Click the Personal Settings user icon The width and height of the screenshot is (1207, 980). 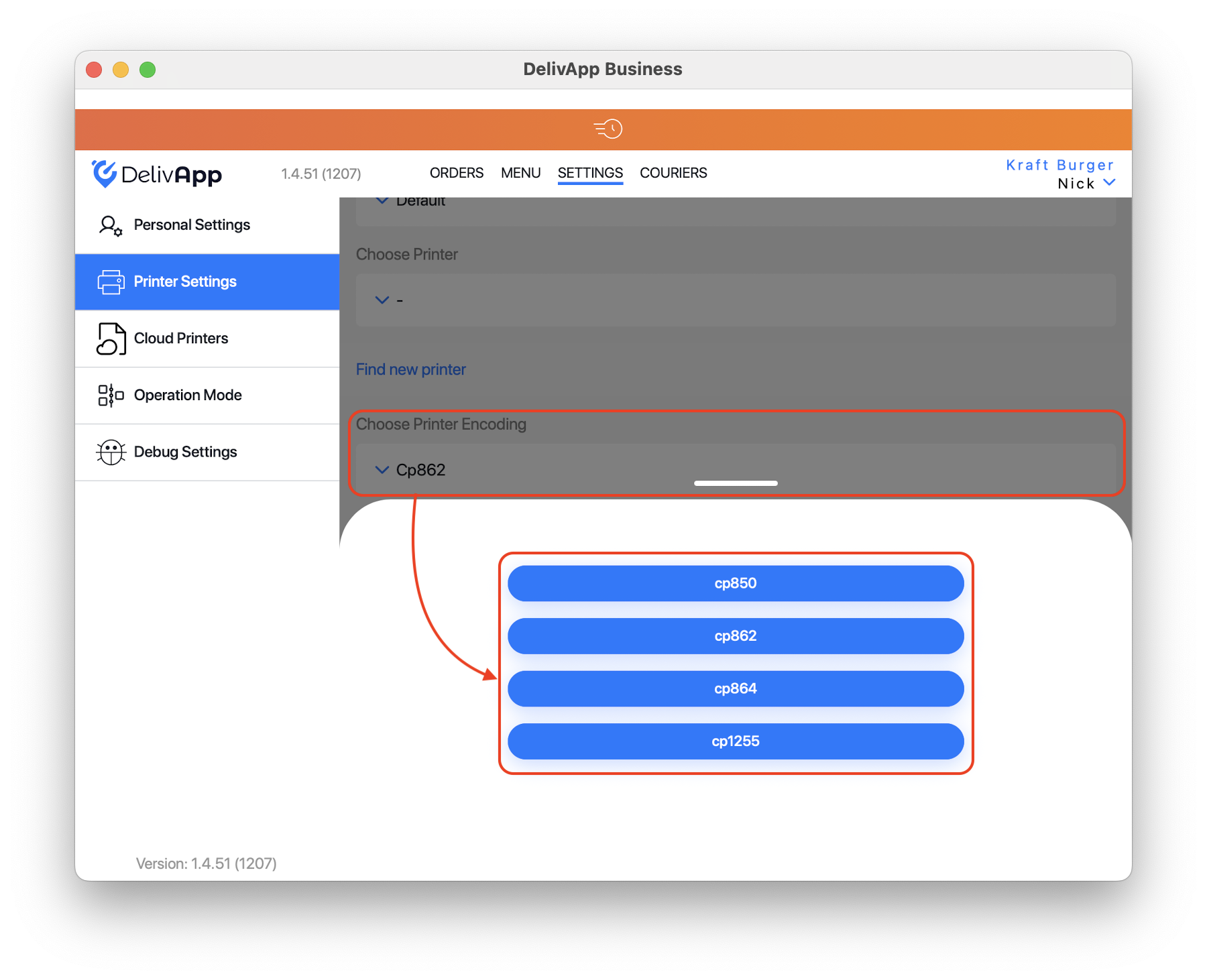click(111, 226)
